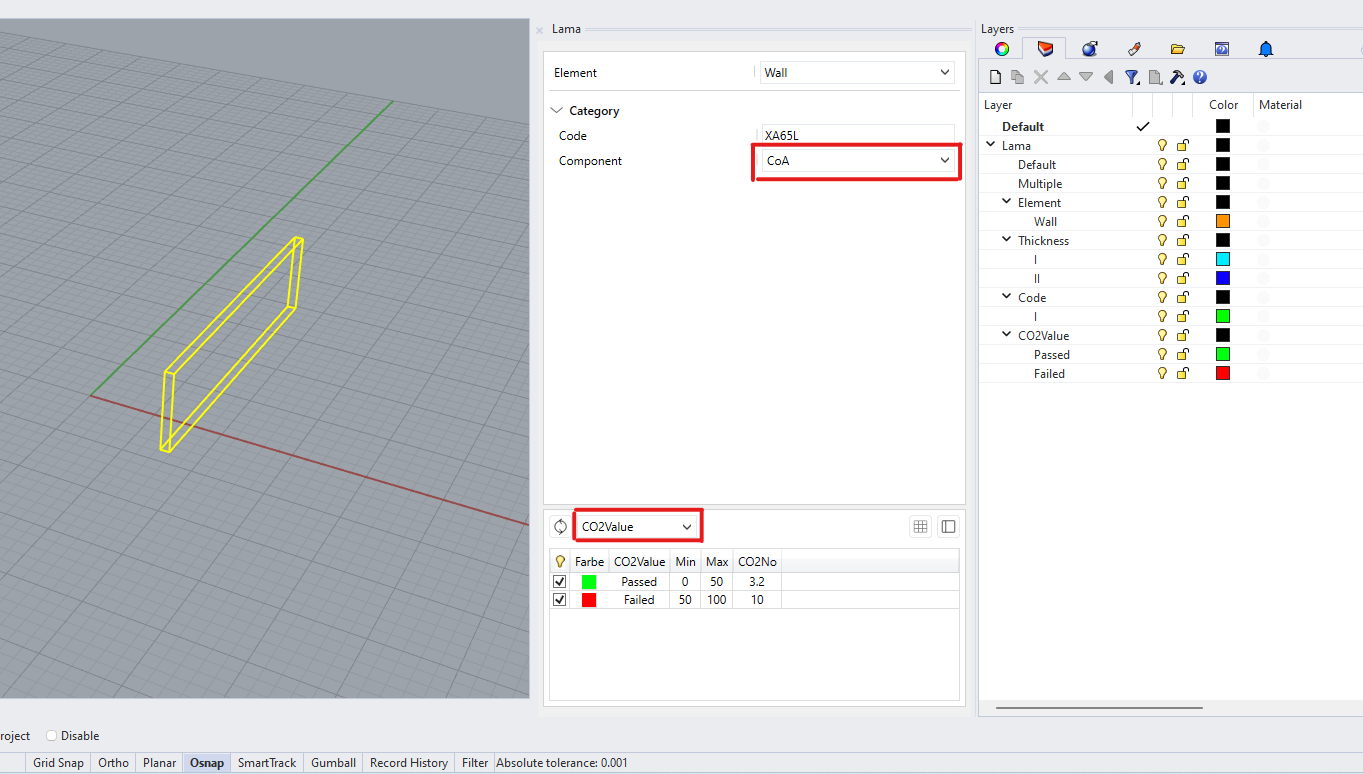Toggle lock of the Element layer

(x=1183, y=202)
